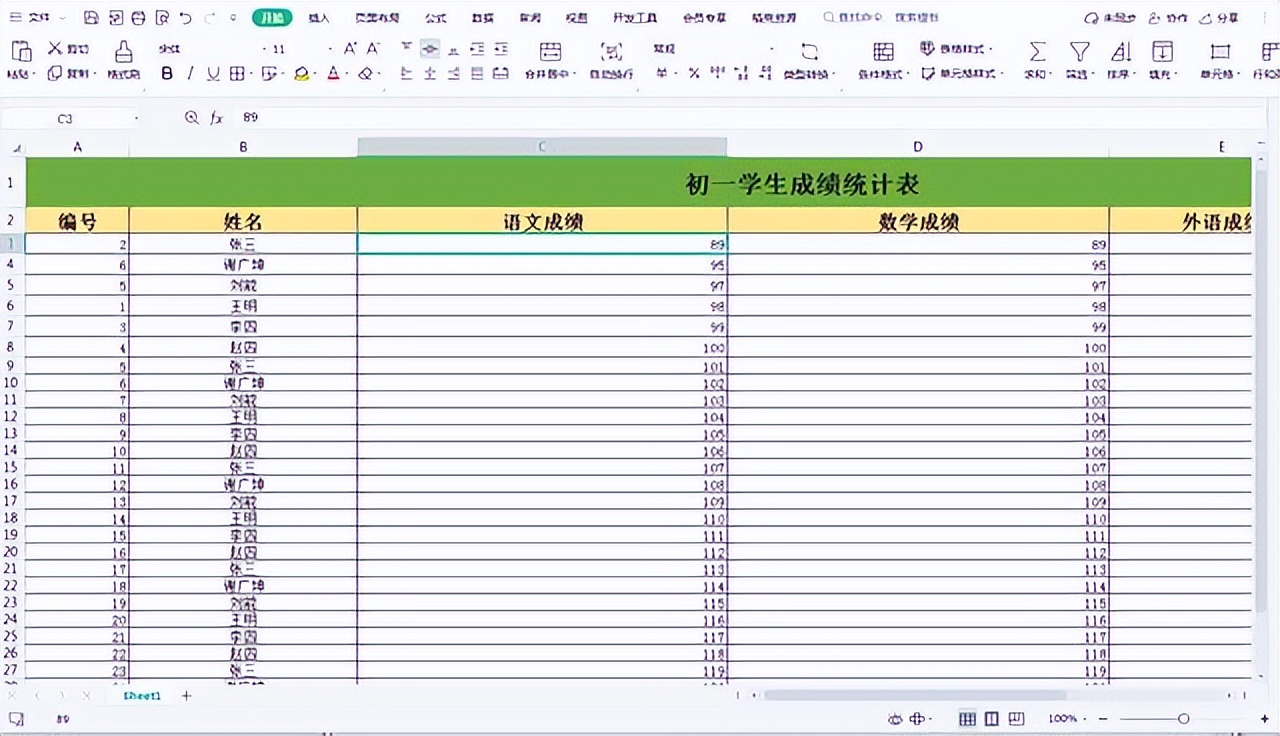Click column D header
This screenshot has height=736, width=1280.
pyautogui.click(x=918, y=147)
